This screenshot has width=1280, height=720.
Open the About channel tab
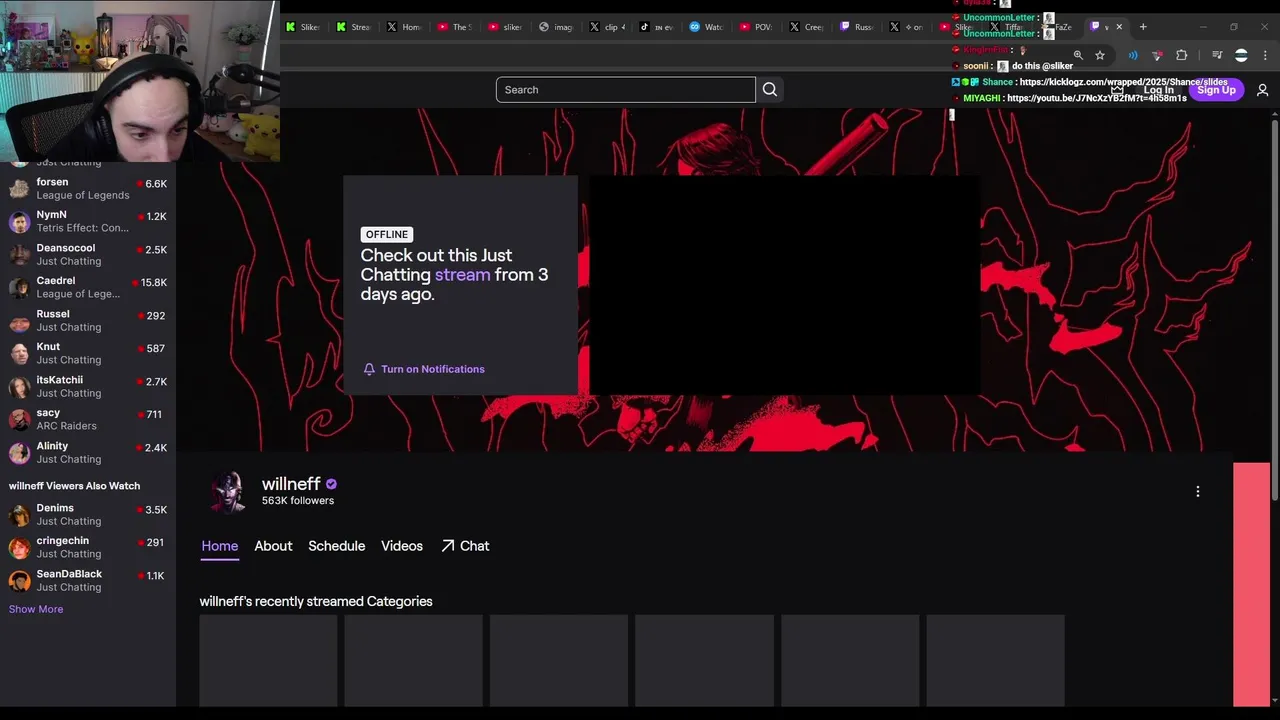273,546
